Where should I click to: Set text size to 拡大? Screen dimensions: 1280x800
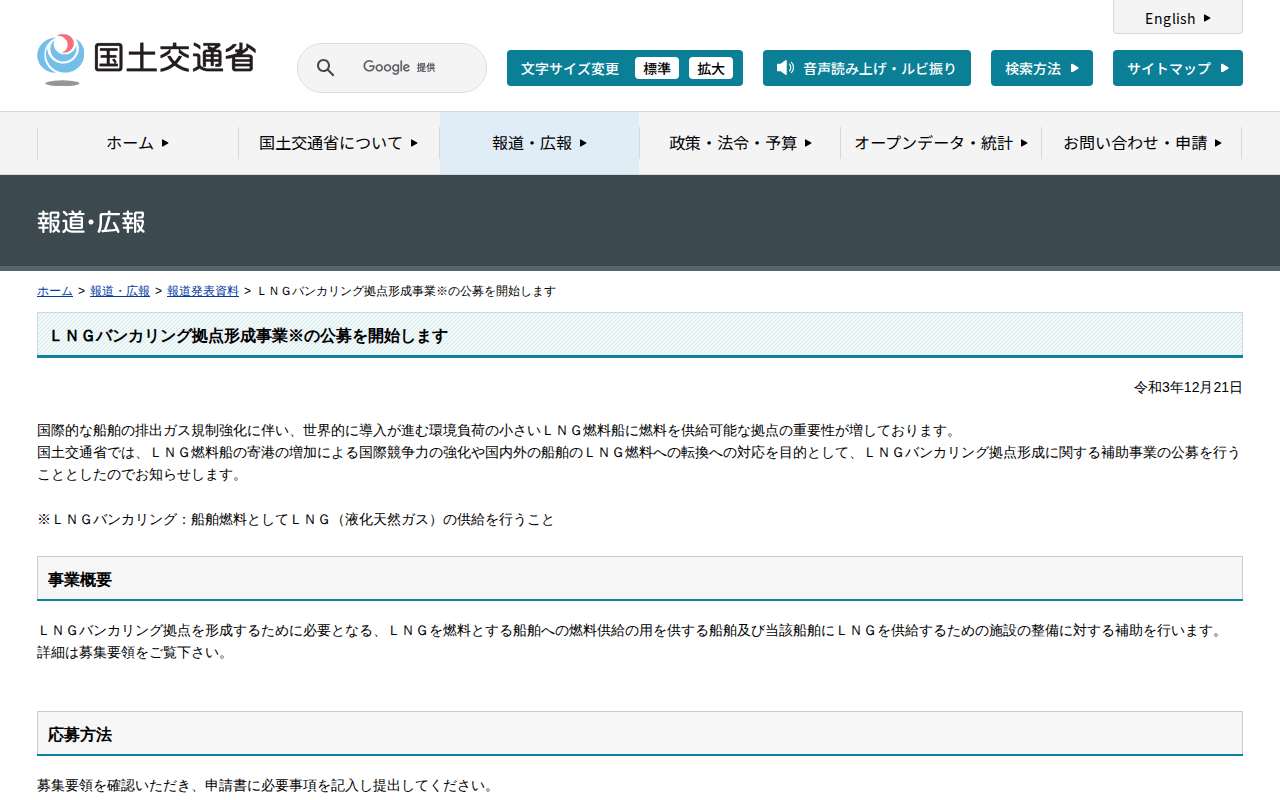point(711,68)
